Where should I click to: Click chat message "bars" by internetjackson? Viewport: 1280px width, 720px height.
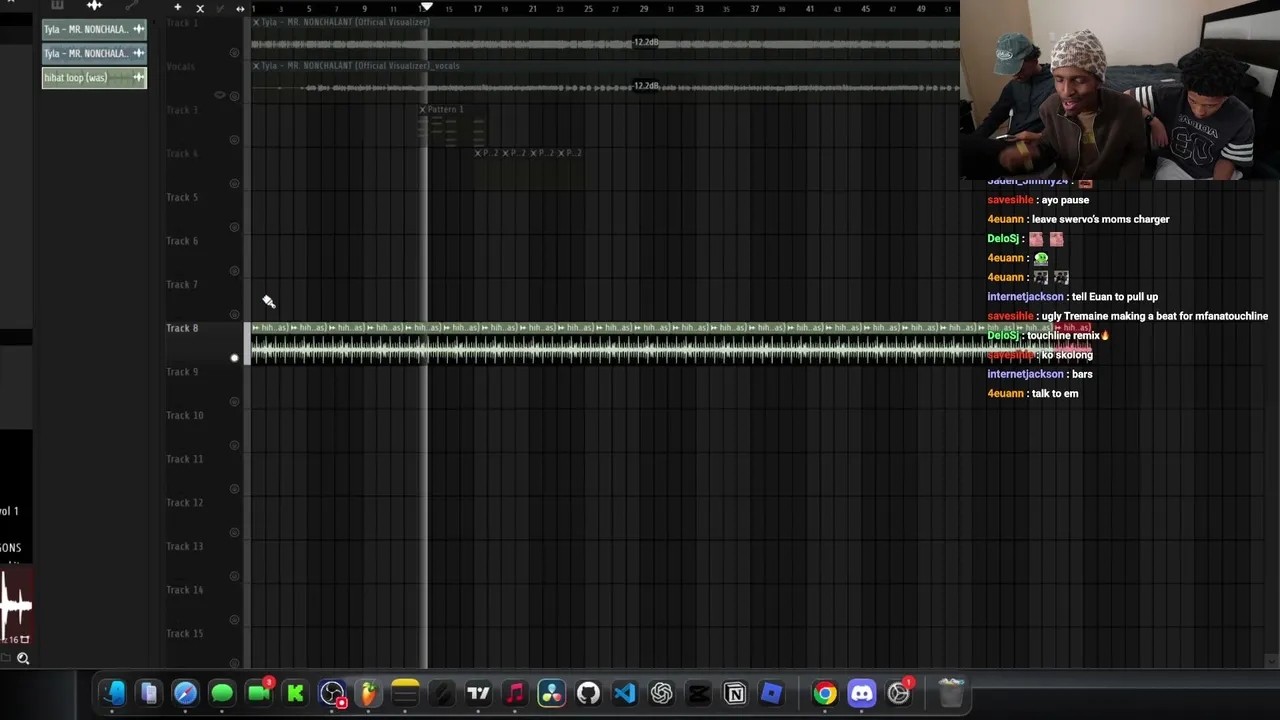click(x=1082, y=374)
